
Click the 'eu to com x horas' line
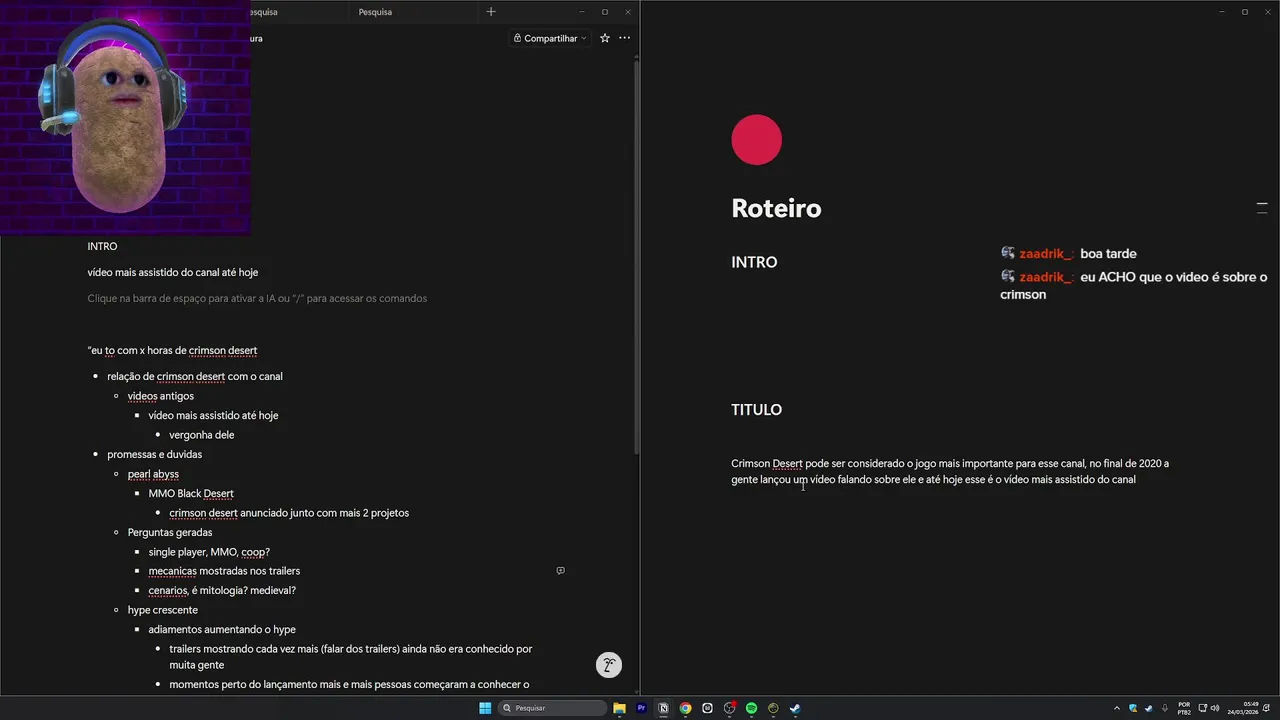(x=172, y=350)
